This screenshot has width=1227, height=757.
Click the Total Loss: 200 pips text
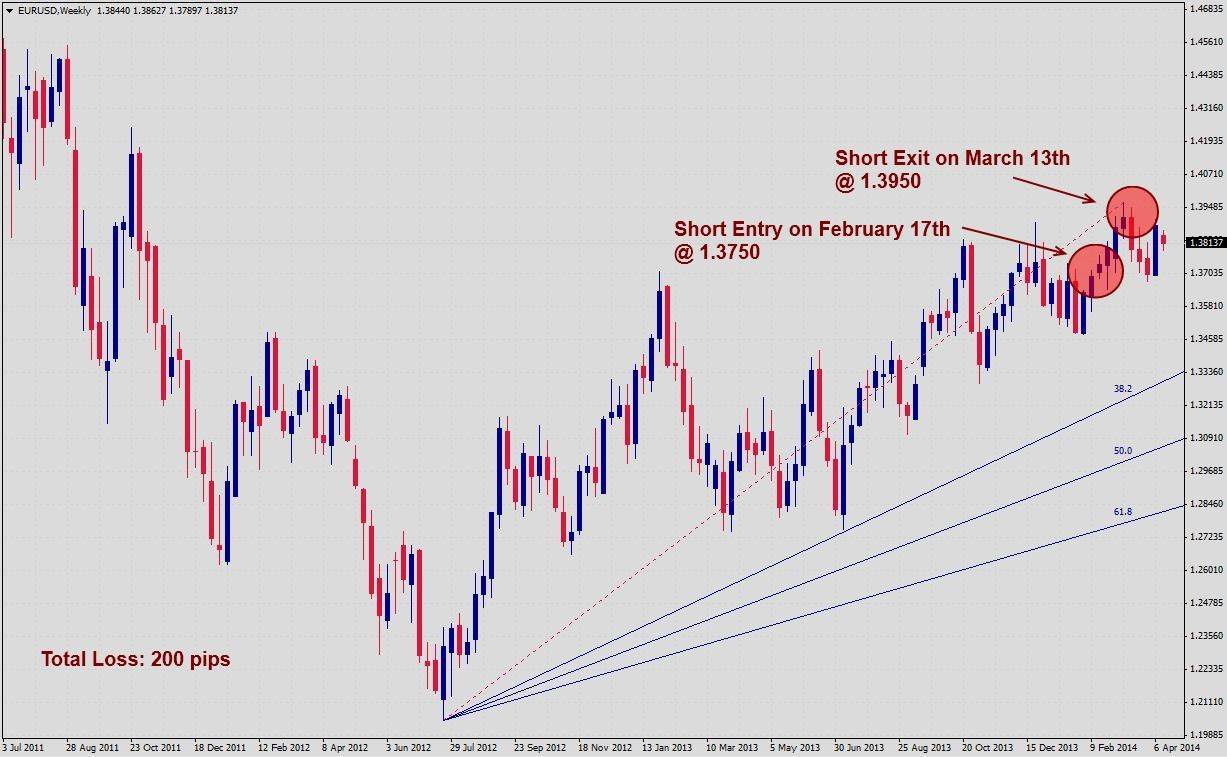(x=136, y=659)
